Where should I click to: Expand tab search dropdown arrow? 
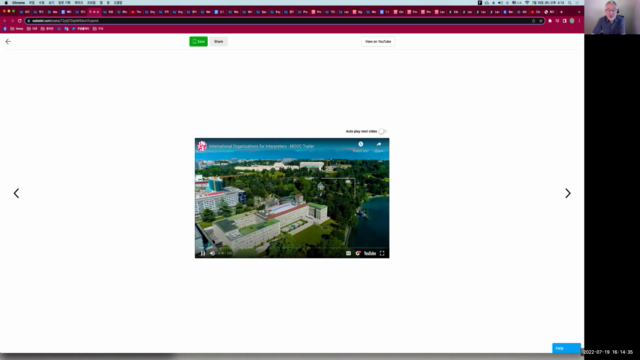click(579, 12)
